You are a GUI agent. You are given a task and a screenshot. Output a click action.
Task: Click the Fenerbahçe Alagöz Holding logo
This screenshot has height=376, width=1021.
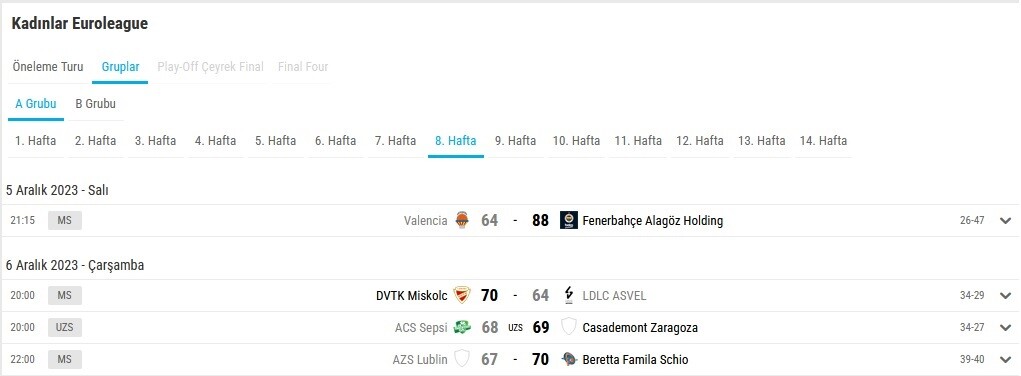[x=568, y=220]
